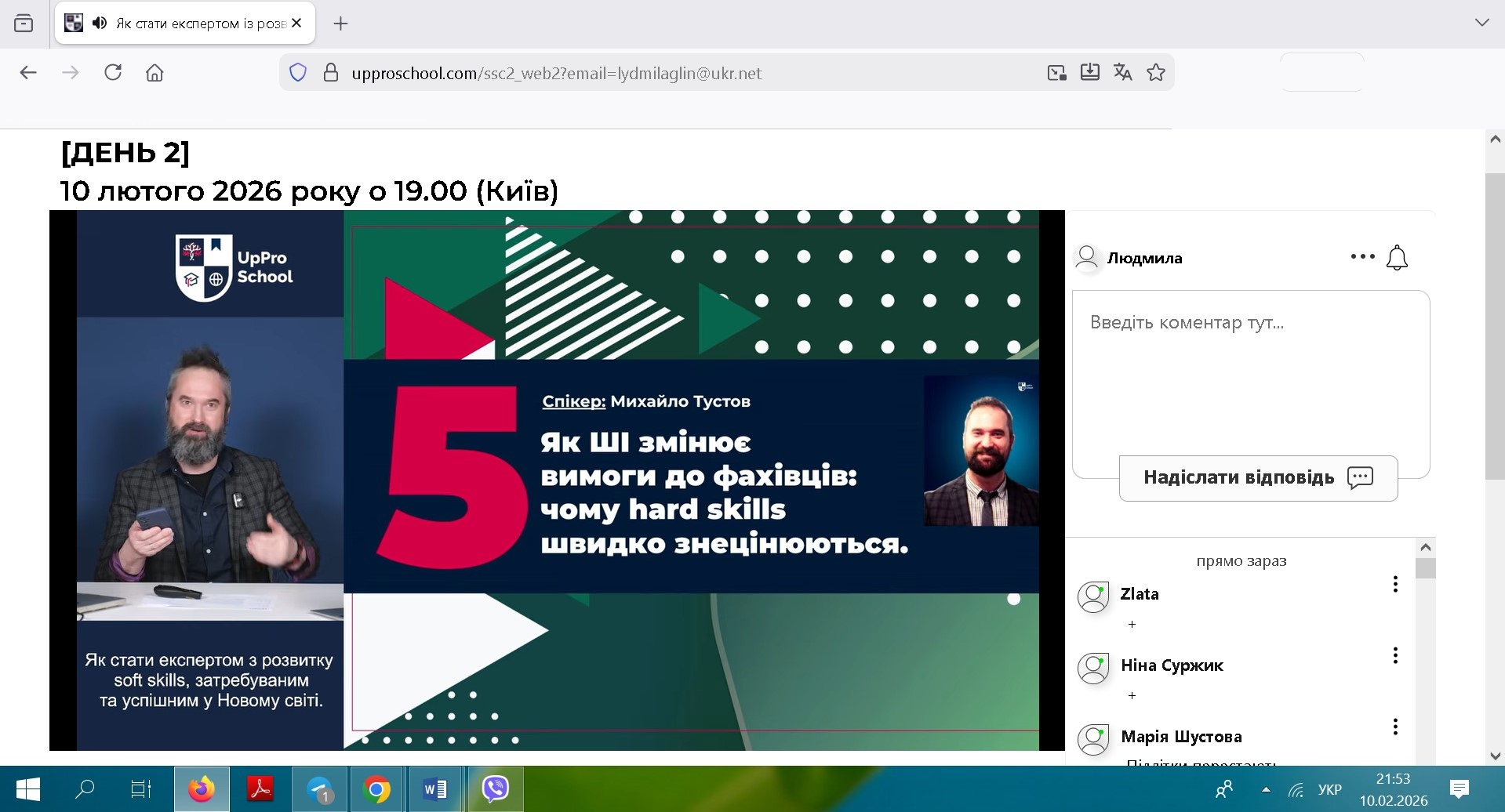Click the tracking protection shield icon

(x=298, y=73)
